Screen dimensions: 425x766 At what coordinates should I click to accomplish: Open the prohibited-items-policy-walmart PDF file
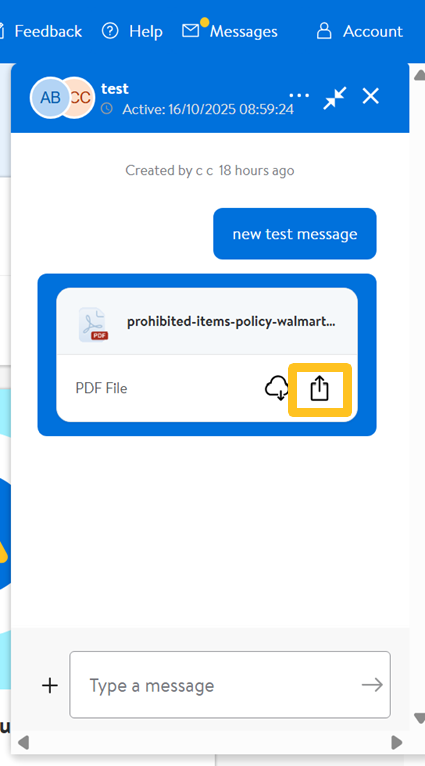click(231, 322)
